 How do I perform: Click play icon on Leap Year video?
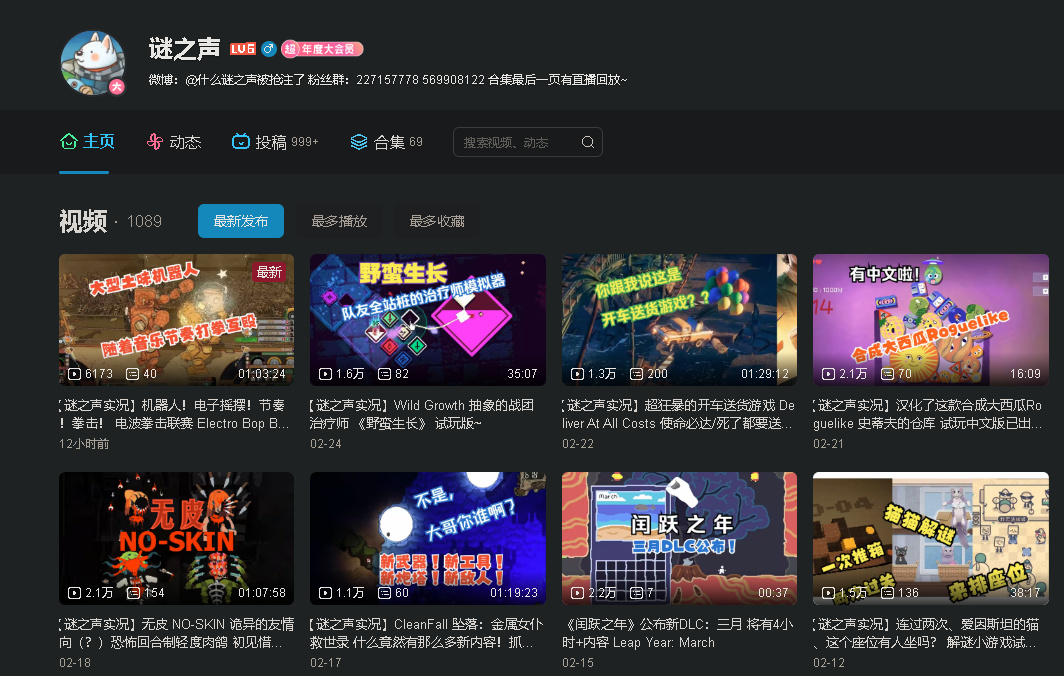577,593
